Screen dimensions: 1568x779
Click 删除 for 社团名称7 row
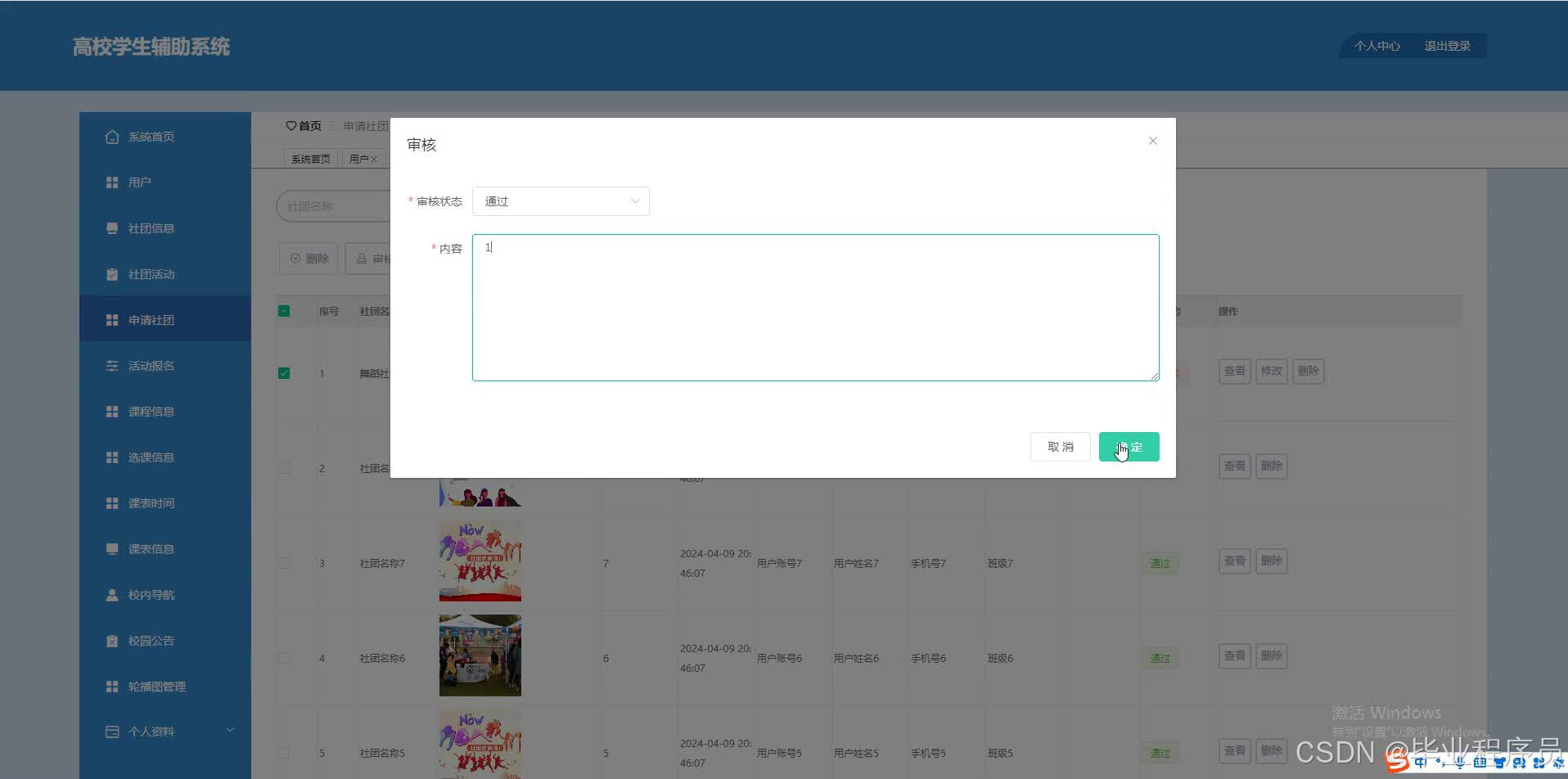tap(1271, 561)
